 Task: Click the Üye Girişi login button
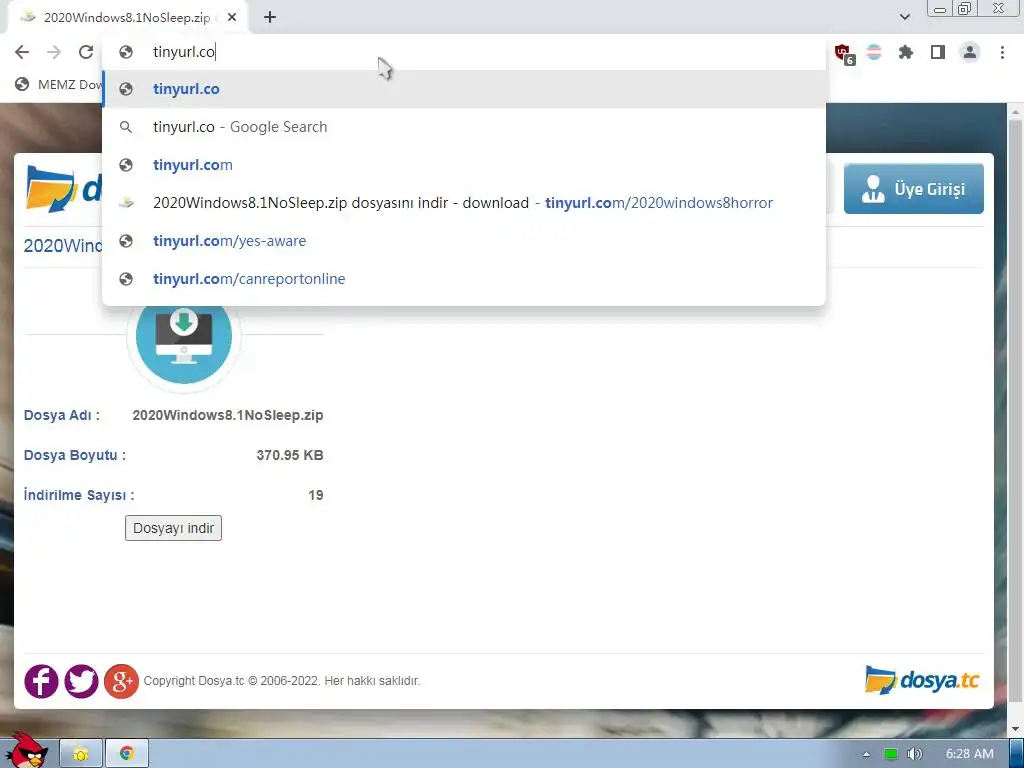click(913, 189)
